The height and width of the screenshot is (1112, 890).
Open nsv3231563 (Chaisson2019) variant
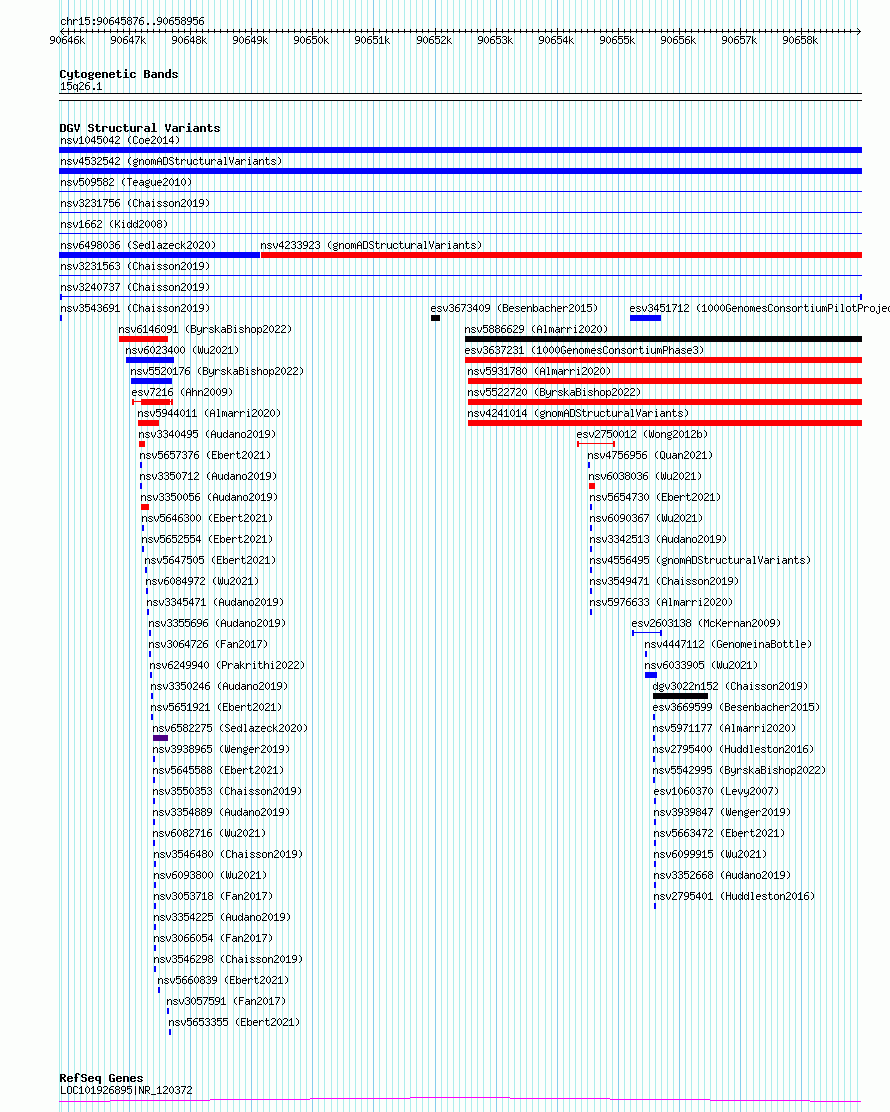point(135,267)
